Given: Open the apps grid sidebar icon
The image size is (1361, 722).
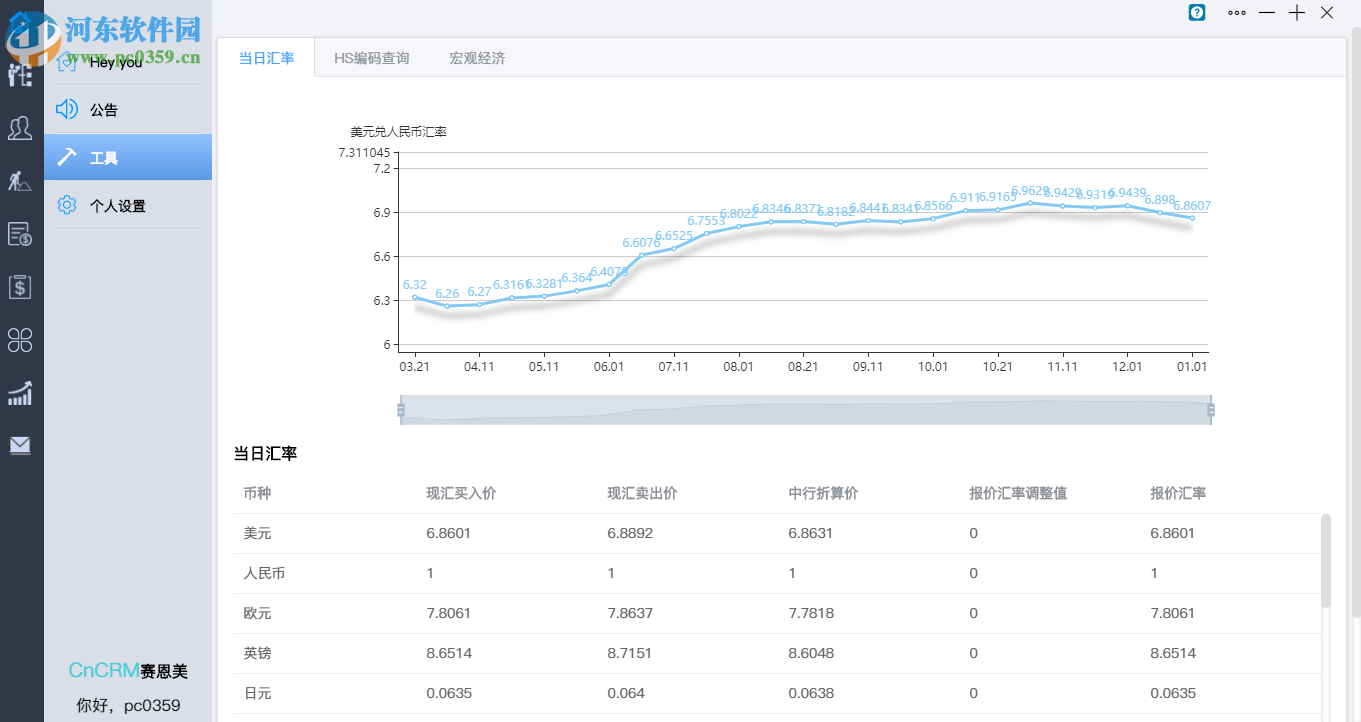Looking at the screenshot, I should pyautogui.click(x=20, y=340).
